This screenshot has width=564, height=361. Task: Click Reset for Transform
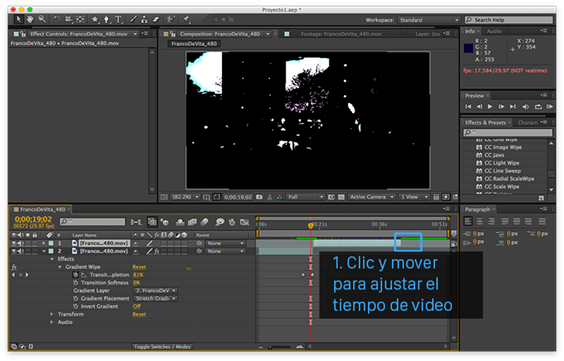(x=139, y=314)
